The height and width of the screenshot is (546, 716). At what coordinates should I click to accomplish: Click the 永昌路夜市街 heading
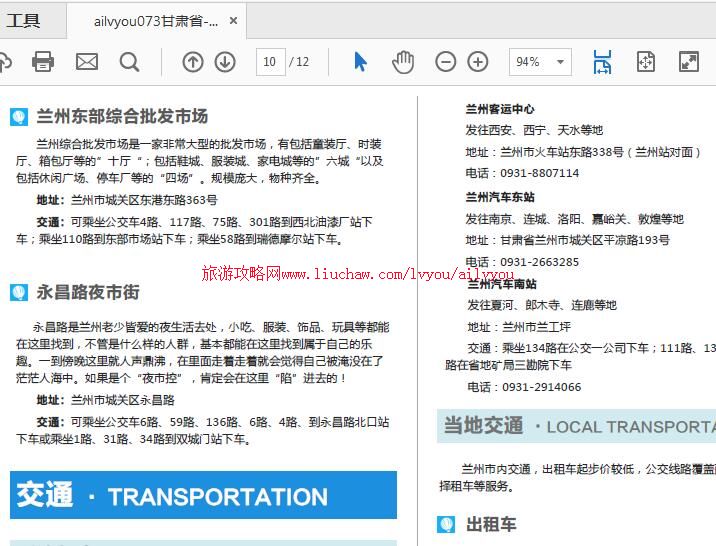click(88, 292)
